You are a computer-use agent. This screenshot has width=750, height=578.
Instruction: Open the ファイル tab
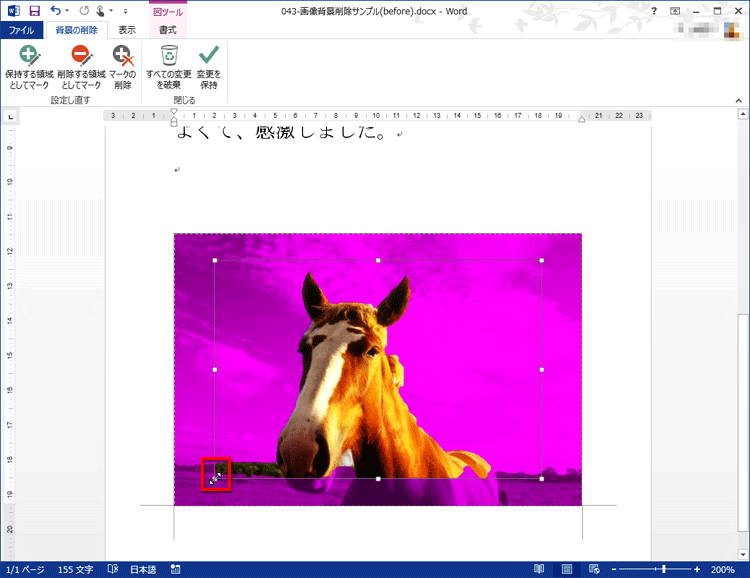pyautogui.click(x=22, y=30)
